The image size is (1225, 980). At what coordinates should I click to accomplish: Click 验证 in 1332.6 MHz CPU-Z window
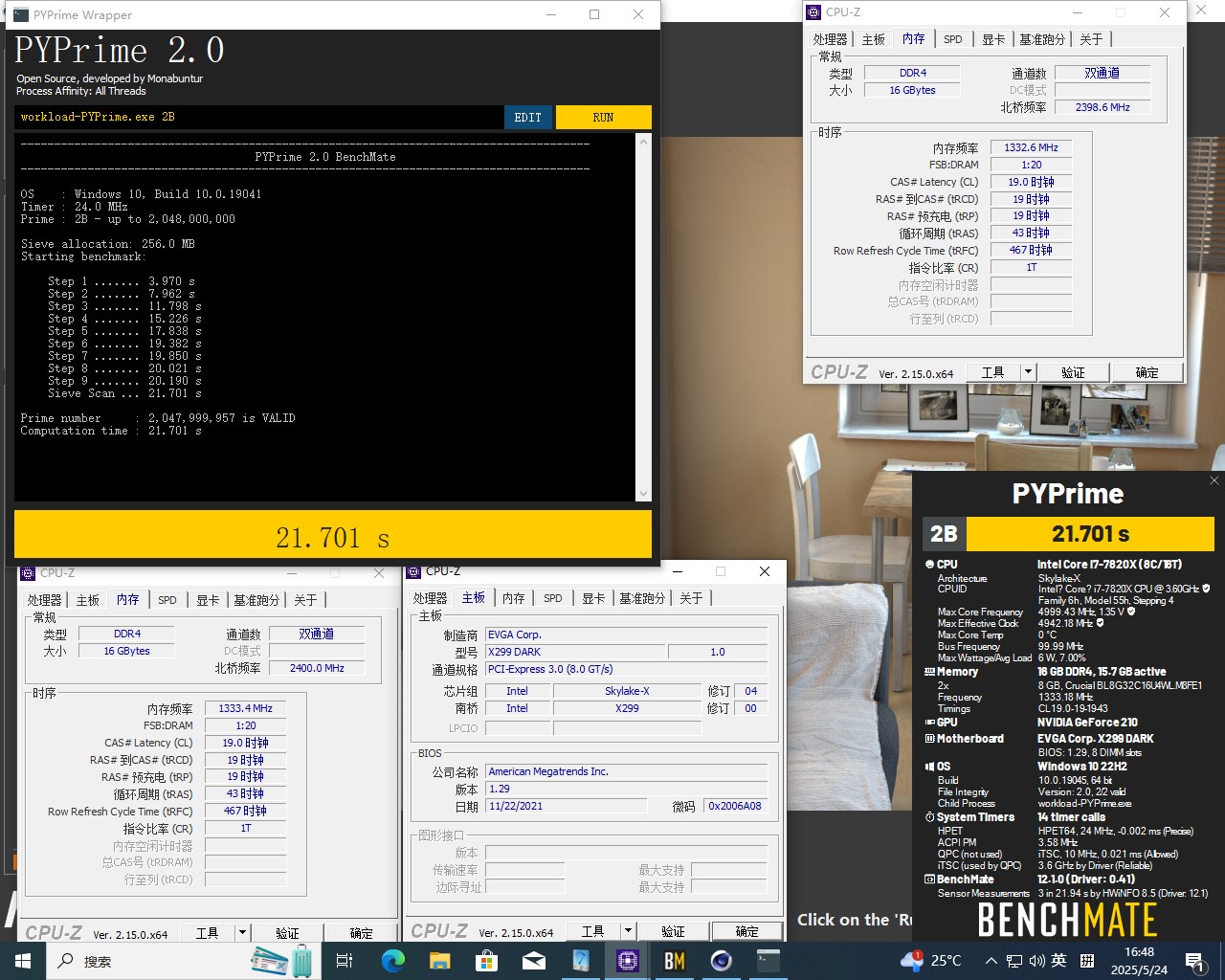click(1073, 372)
